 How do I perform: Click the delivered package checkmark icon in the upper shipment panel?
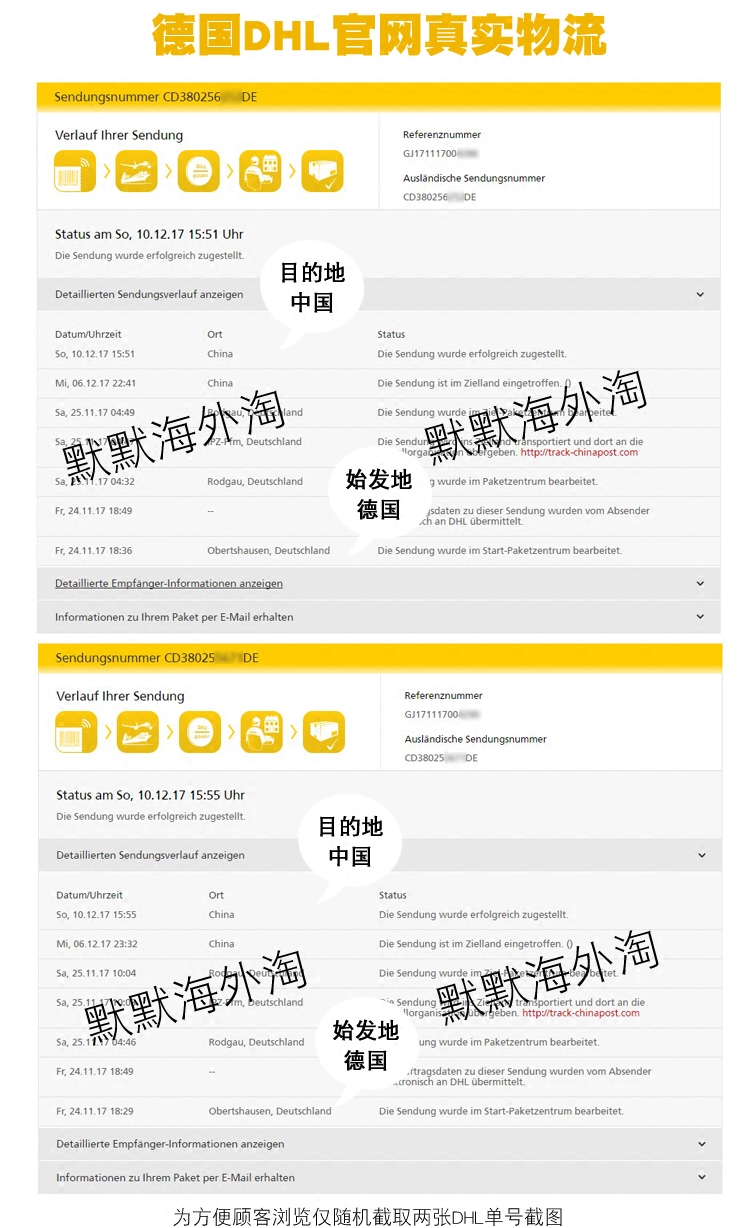322,171
